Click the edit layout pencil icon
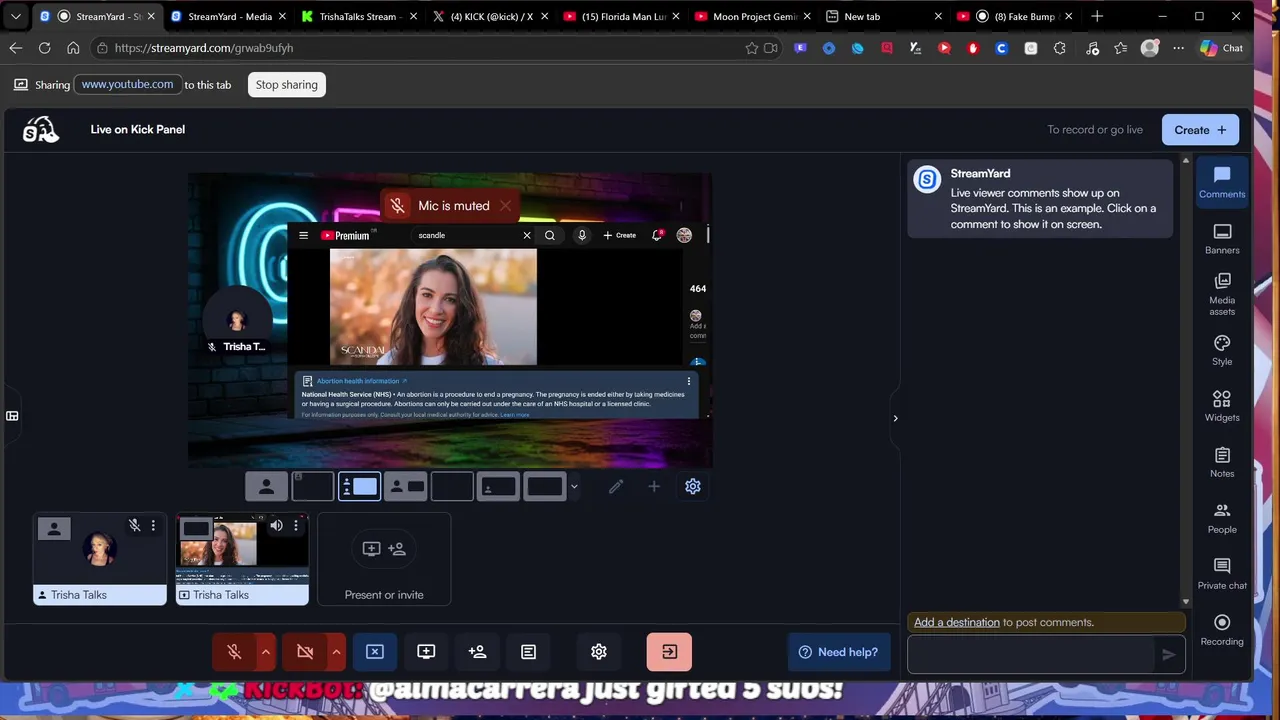Viewport: 1280px width, 720px height. pyautogui.click(x=616, y=487)
